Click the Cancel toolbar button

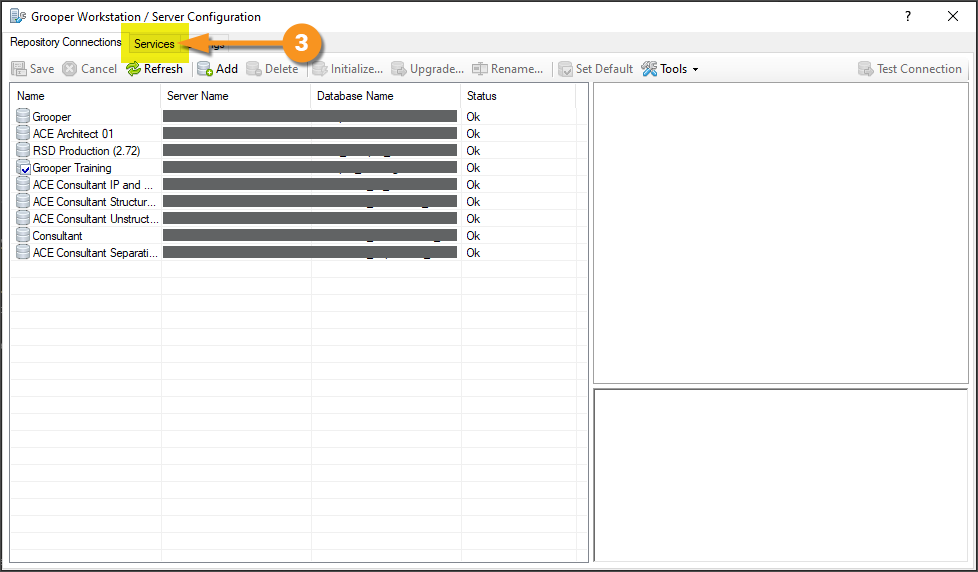coord(90,69)
